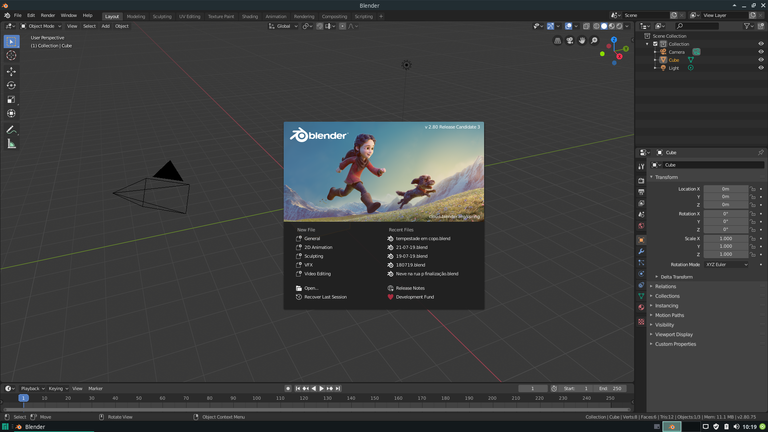The image size is (768, 432).
Task: Click the Scale Z value field
Action: tap(726, 254)
